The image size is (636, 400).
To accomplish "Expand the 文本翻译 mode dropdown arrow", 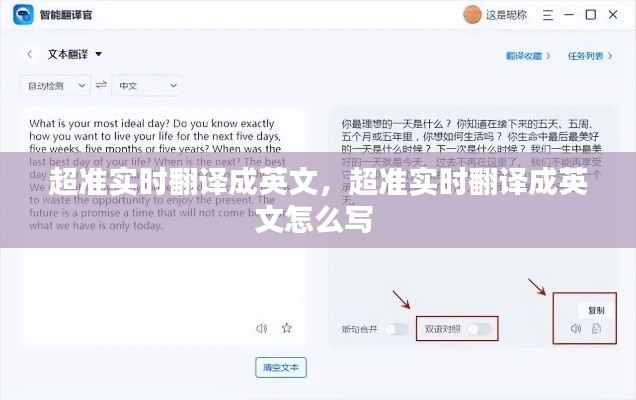I will tap(99, 54).
